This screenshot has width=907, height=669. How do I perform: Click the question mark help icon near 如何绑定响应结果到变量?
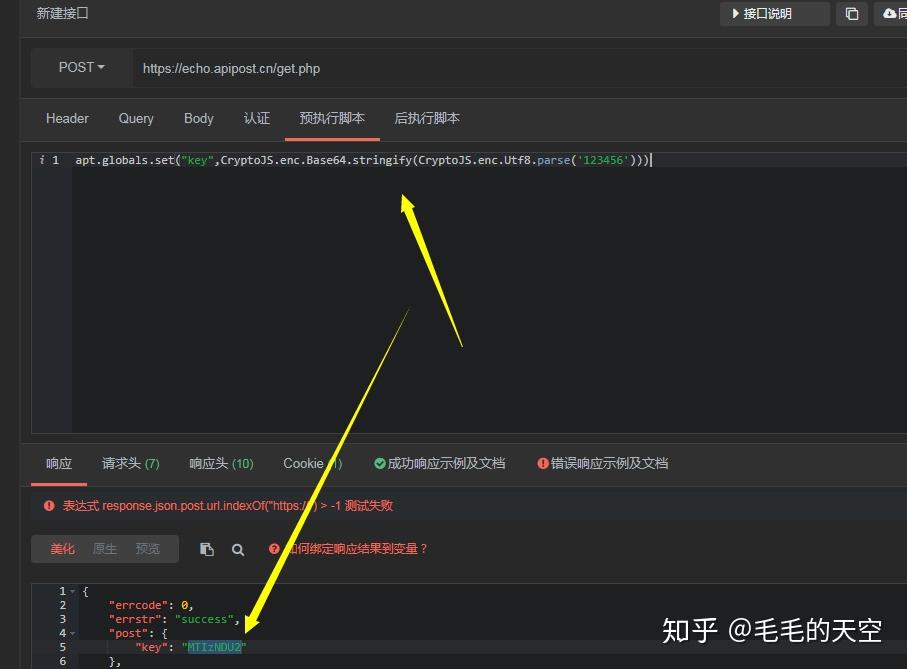coord(272,548)
